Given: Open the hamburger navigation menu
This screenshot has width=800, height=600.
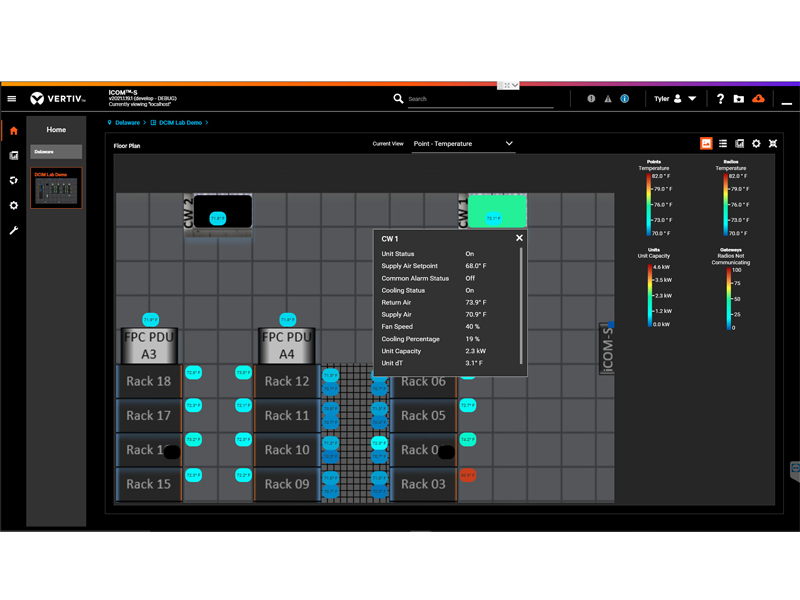Looking at the screenshot, I should pos(11,98).
